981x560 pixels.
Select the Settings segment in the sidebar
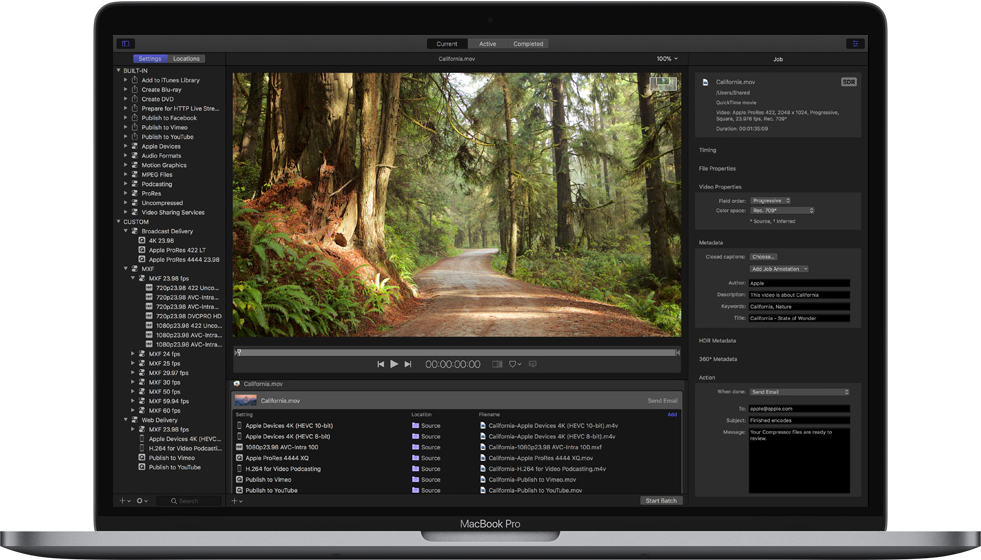[150, 59]
